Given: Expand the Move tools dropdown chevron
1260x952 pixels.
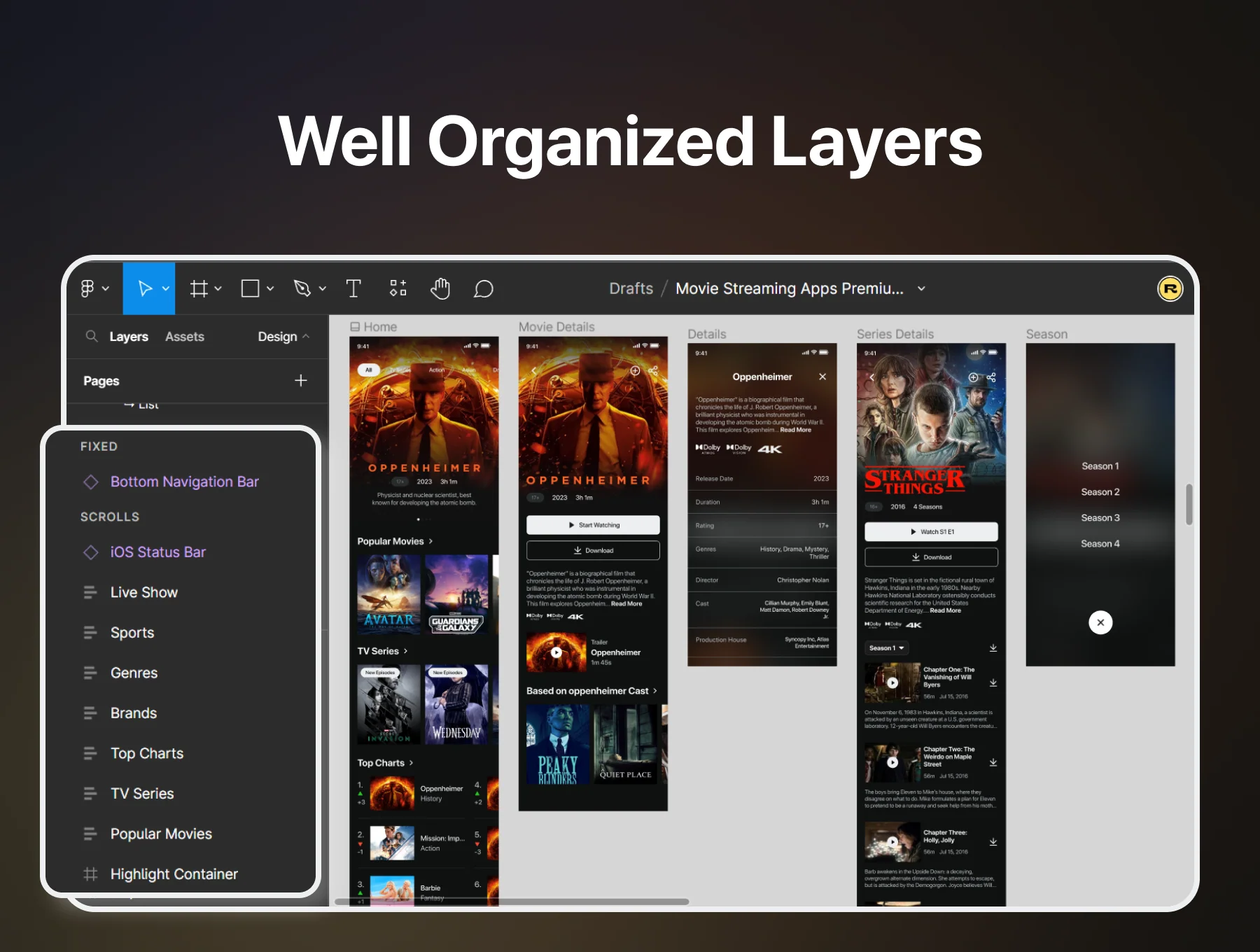Looking at the screenshot, I should 166,288.
